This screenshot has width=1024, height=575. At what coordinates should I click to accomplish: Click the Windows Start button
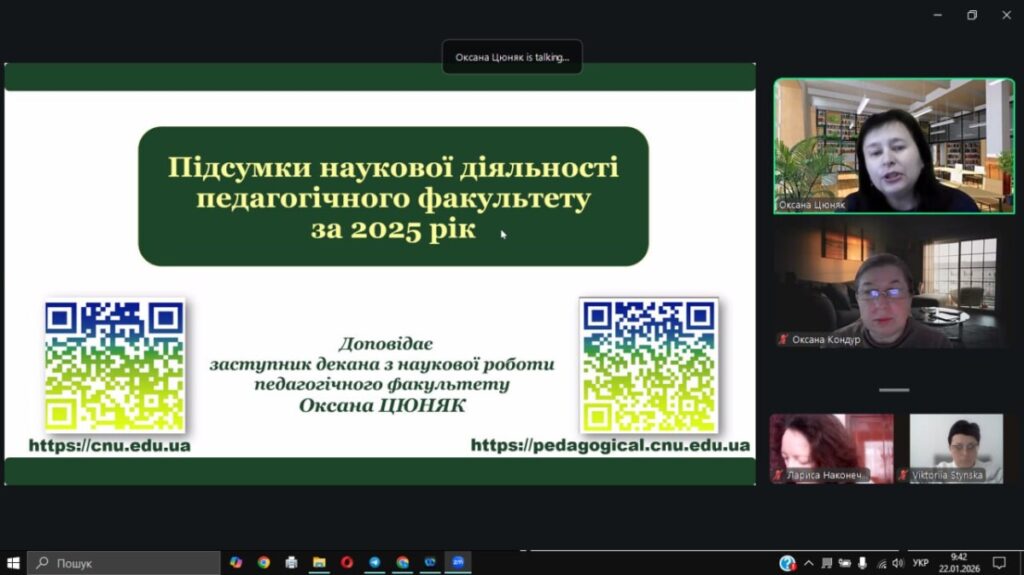[x=13, y=562]
